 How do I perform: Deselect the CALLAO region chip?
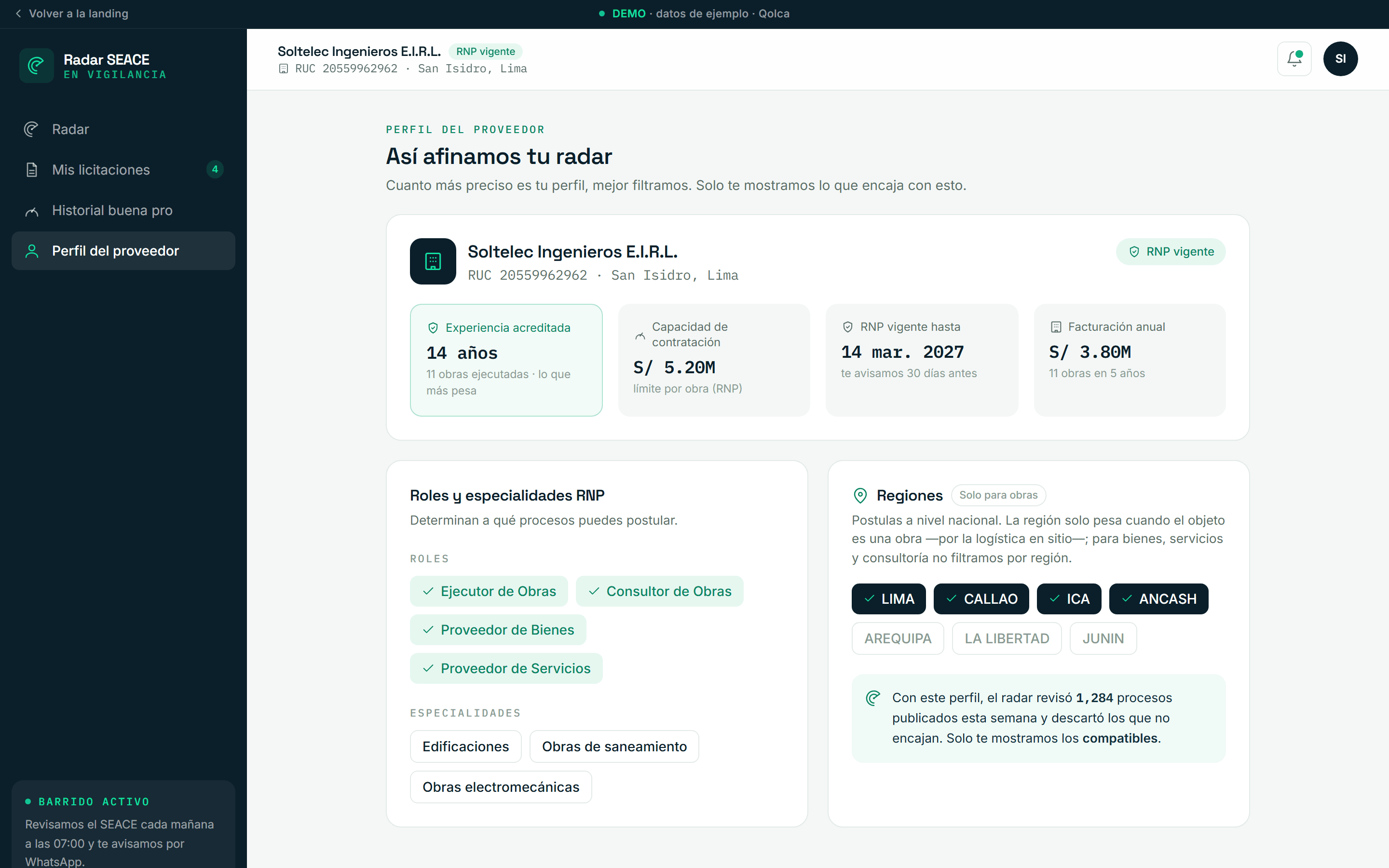point(981,599)
